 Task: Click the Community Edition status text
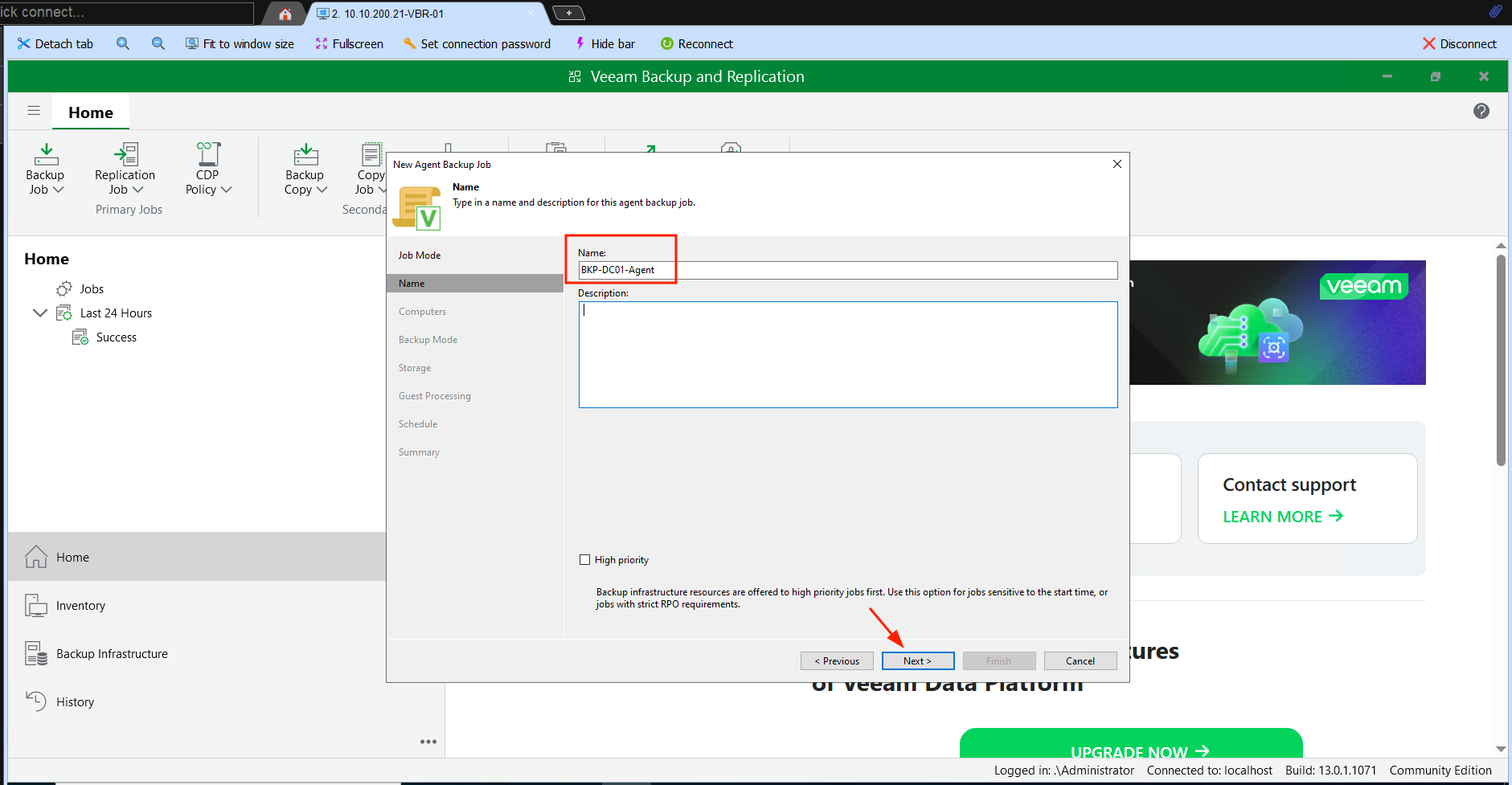[1440, 770]
